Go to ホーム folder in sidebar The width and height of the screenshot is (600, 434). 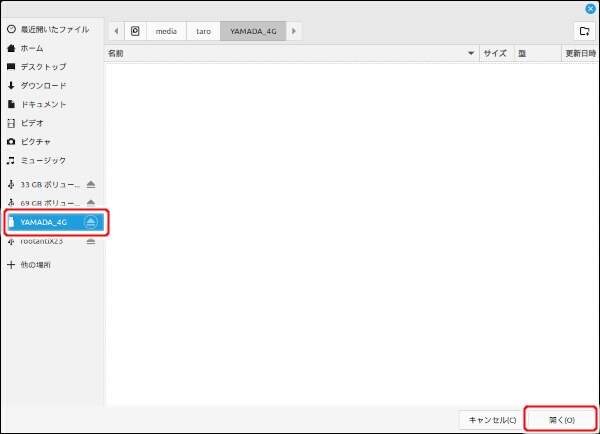31,48
